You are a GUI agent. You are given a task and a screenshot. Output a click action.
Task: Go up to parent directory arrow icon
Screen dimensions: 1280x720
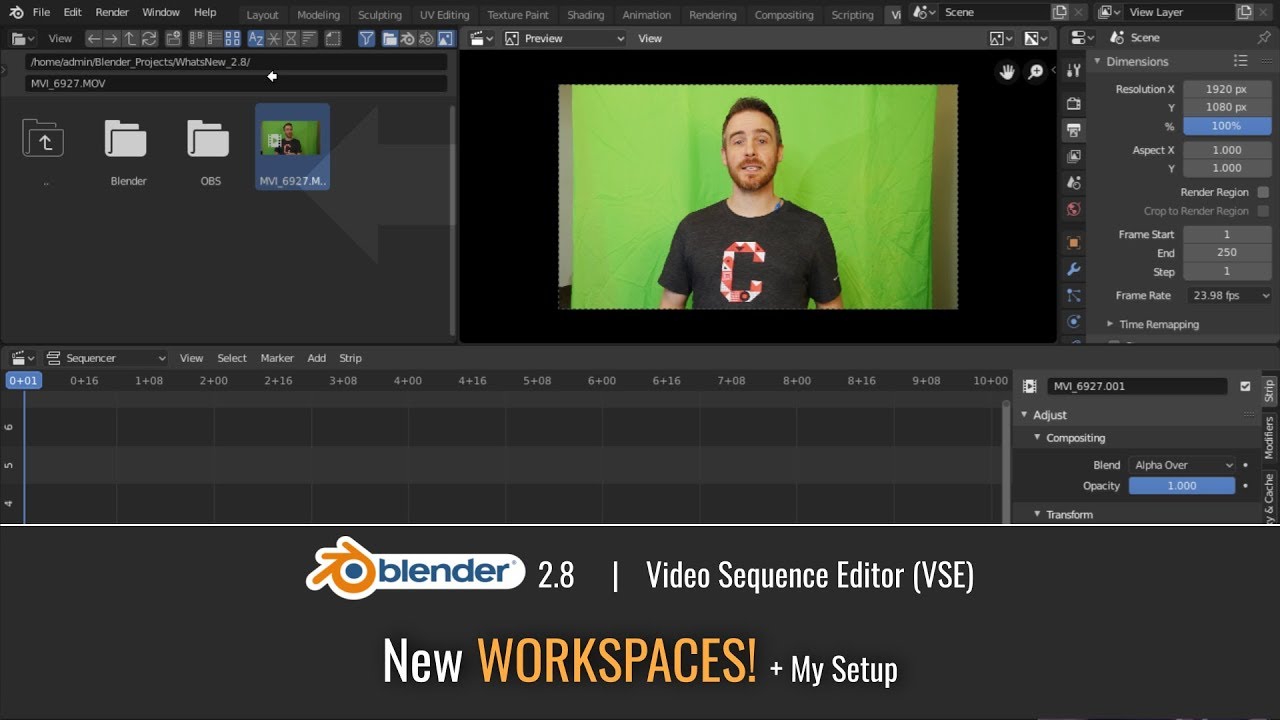130,38
